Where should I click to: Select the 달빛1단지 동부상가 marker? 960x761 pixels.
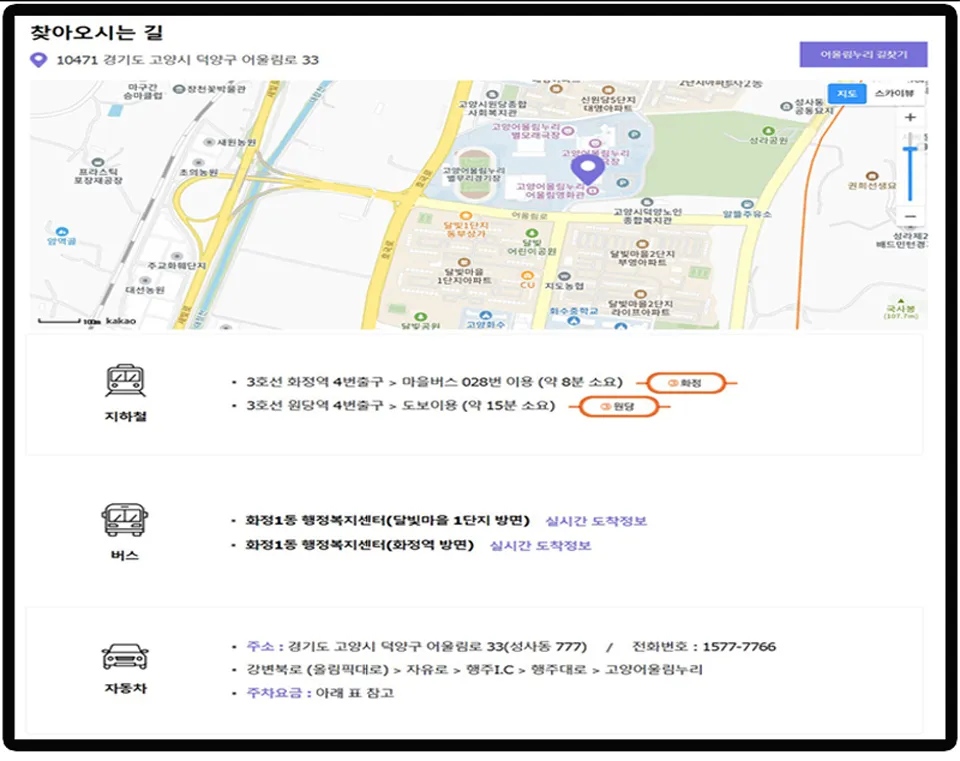pyautogui.click(x=466, y=216)
